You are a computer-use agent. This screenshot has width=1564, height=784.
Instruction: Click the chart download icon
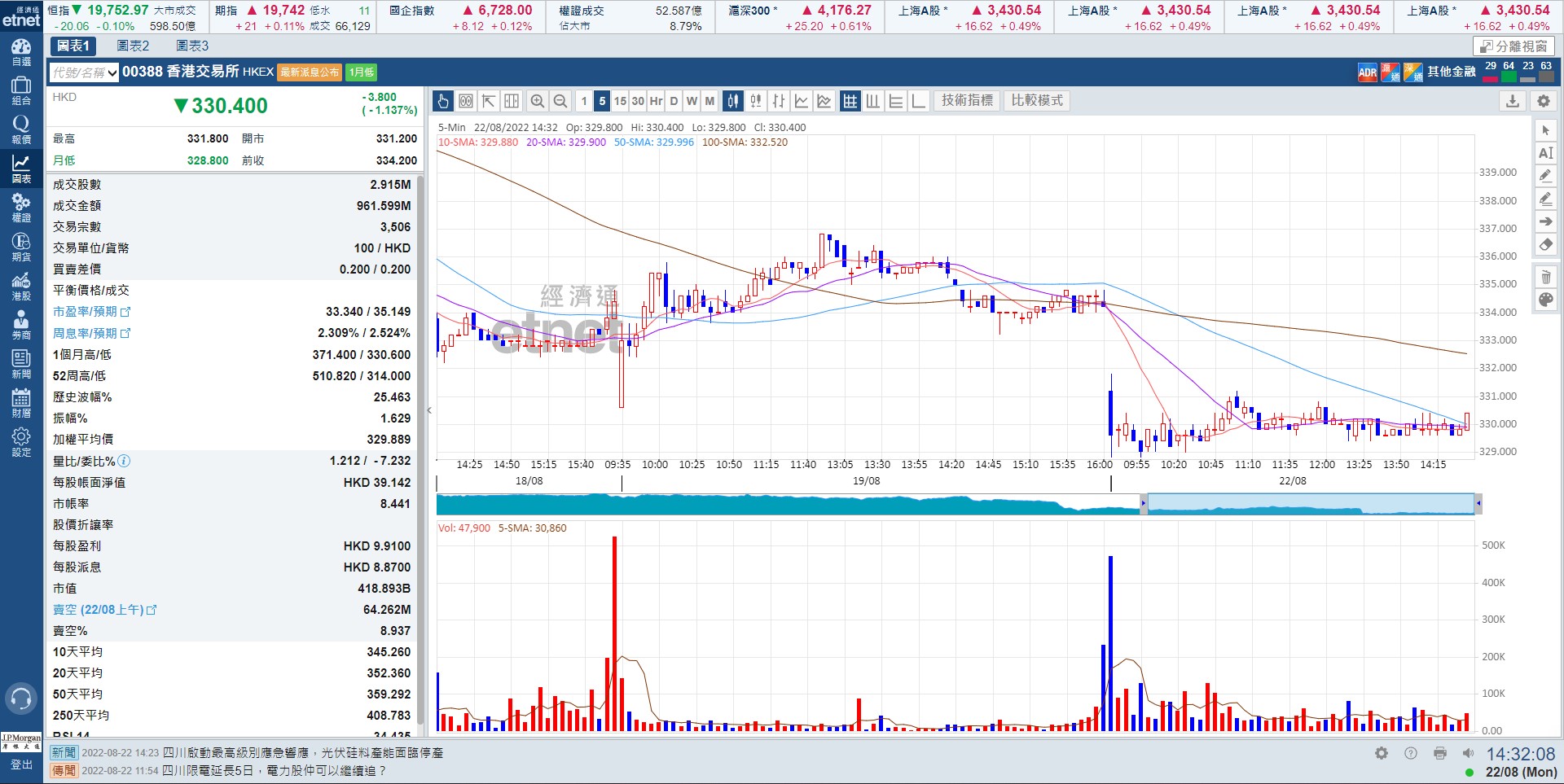pos(1513,101)
